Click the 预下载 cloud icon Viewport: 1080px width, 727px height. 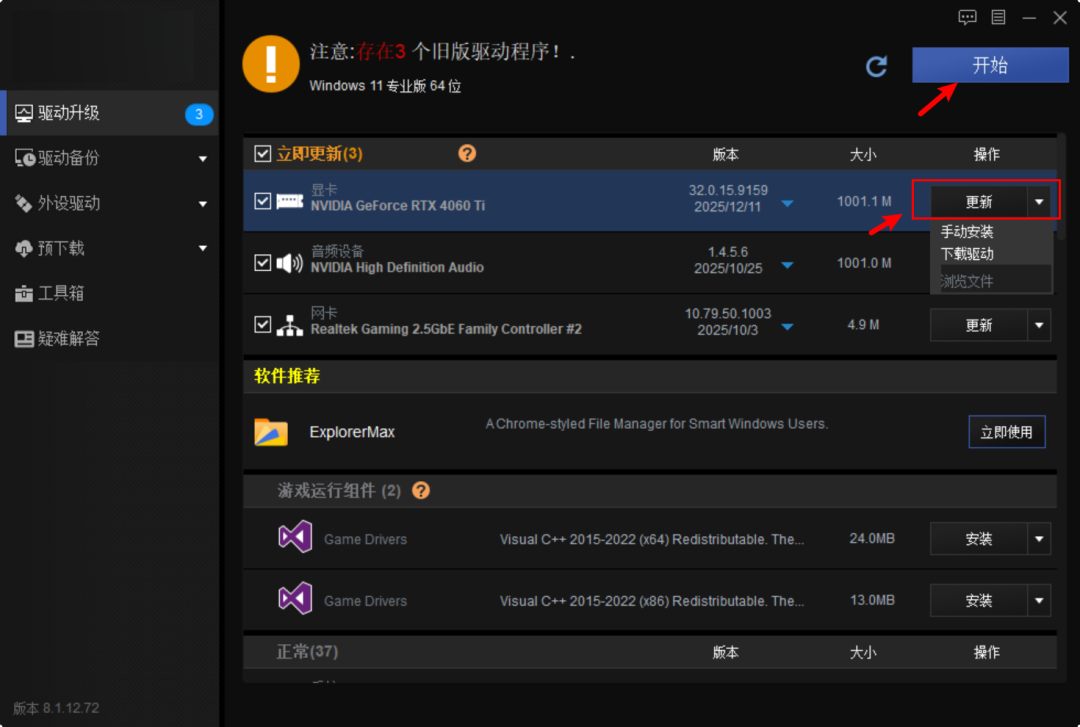click(23, 248)
